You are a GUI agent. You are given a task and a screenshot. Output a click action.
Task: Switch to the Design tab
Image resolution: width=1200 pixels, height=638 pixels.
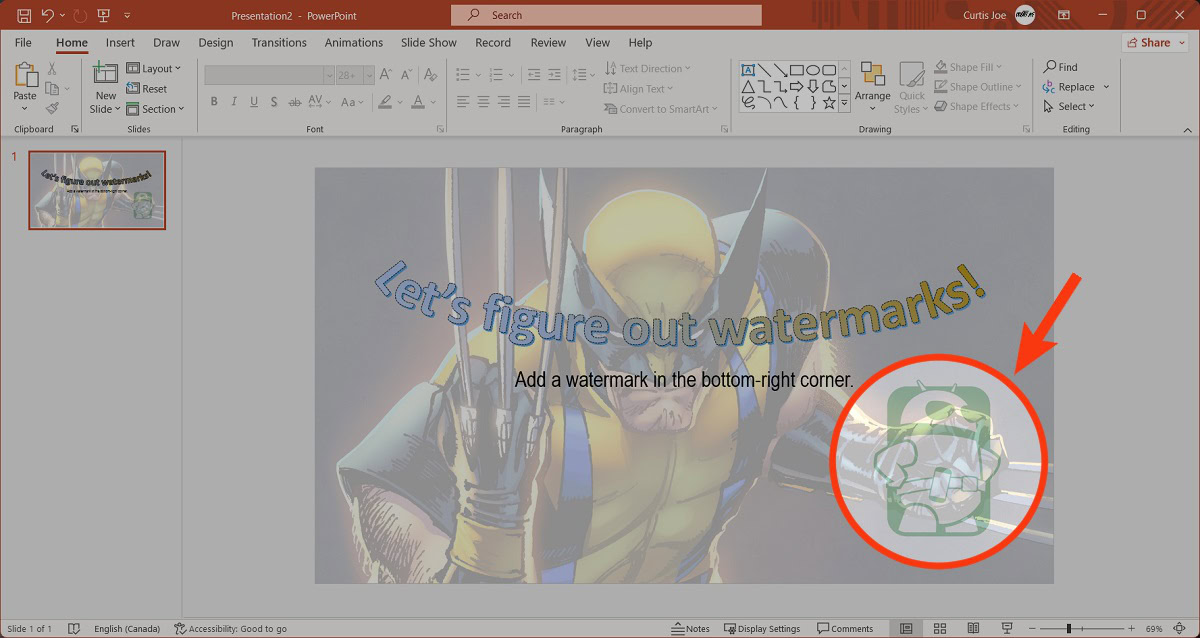coord(215,43)
